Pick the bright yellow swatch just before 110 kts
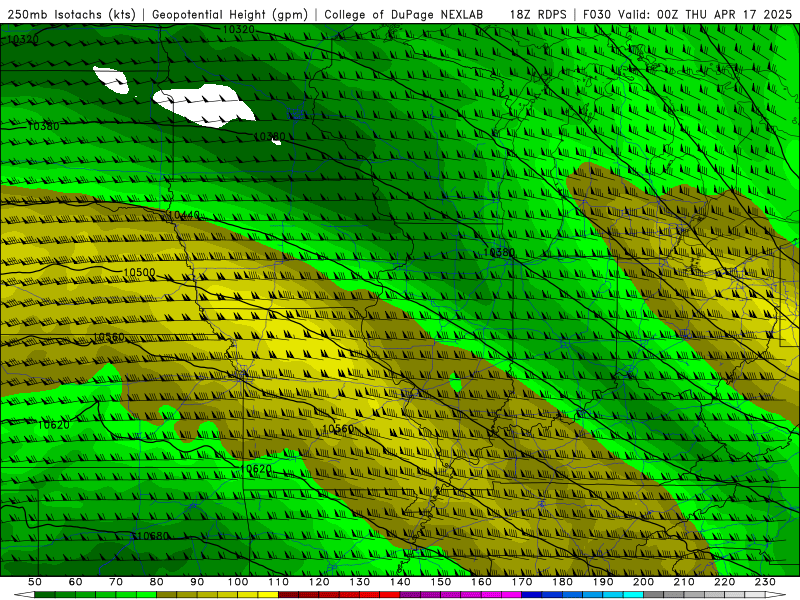Screen dimensions: 800x600 [268, 594]
